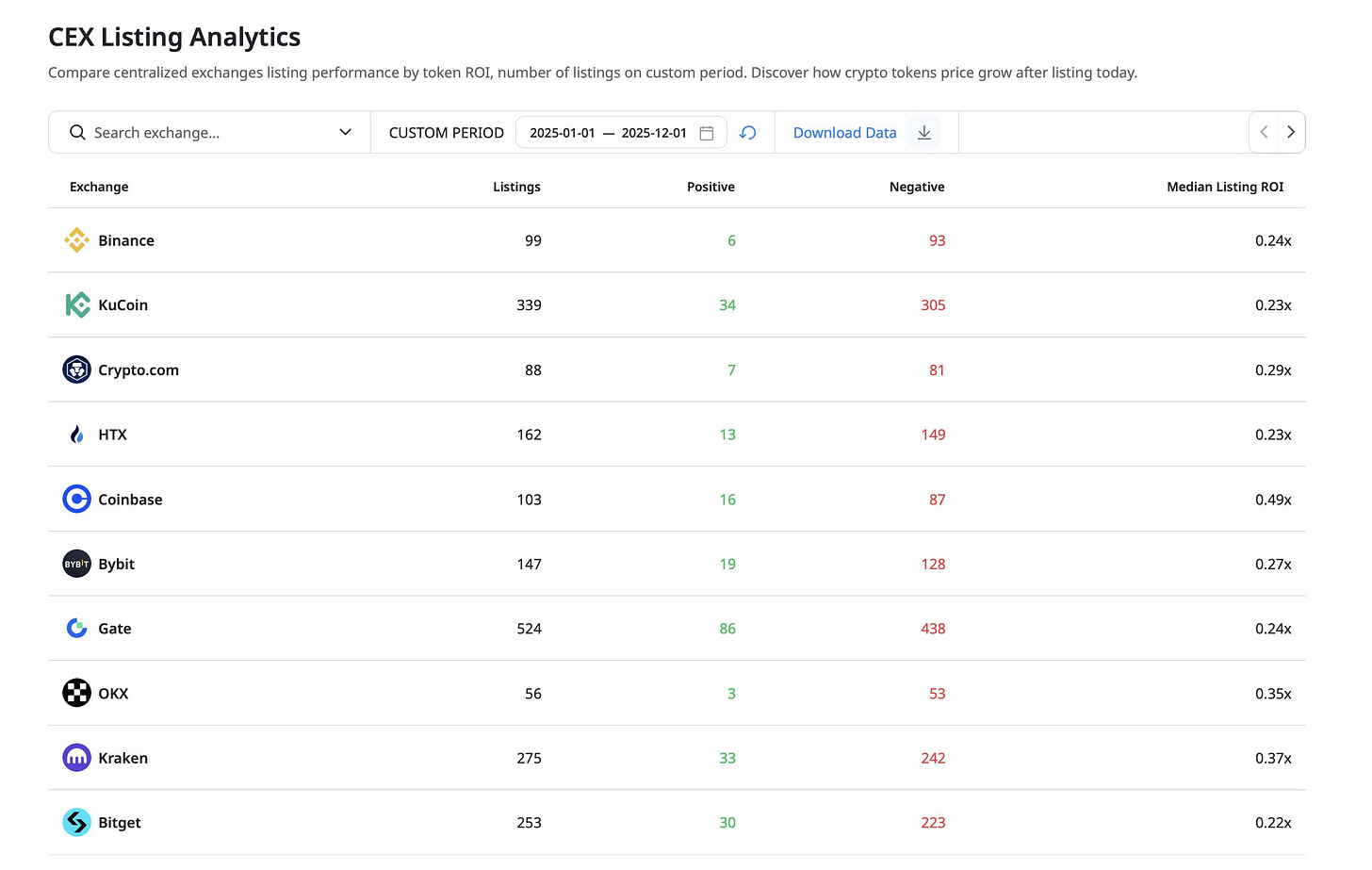Expand the Search exchange dropdown chevron
Image resolution: width=1372 pixels, height=870 pixels.
click(345, 133)
